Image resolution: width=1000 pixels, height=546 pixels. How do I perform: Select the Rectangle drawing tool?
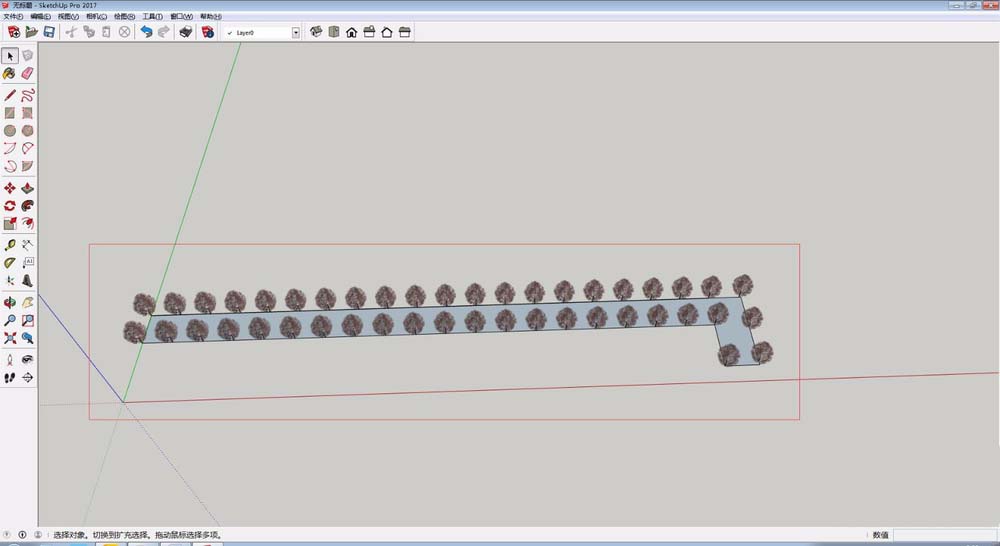[x=10, y=113]
